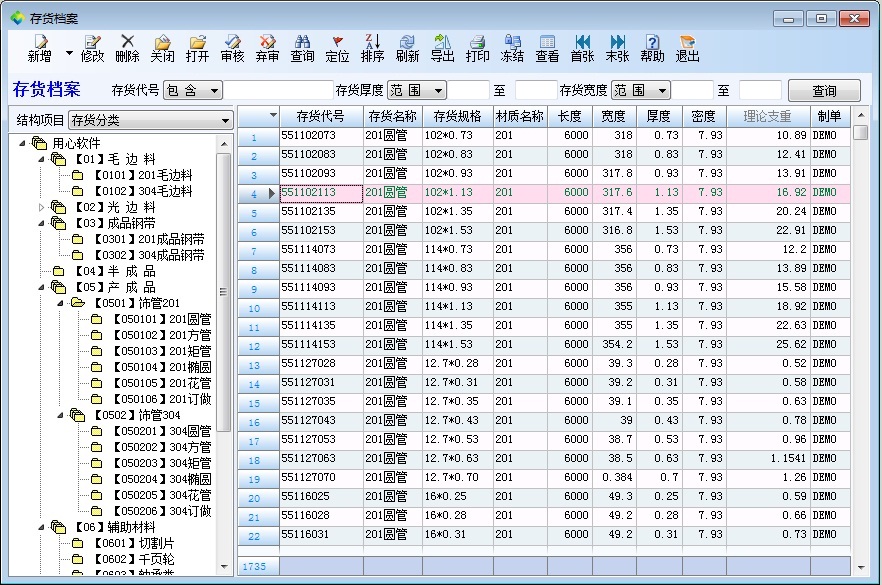This screenshot has height=585, width=882.
Task: Click the 存货代号 filter text input field
Action: click(278, 90)
